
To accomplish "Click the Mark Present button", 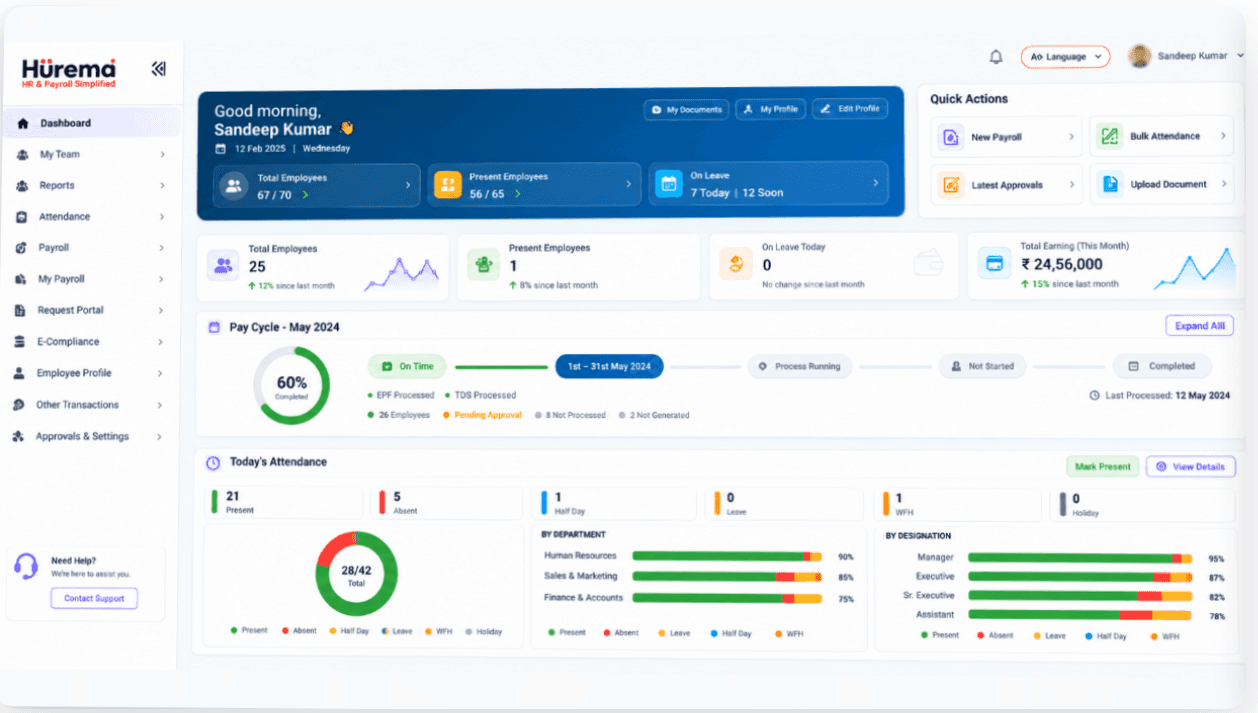I will pos(1102,466).
